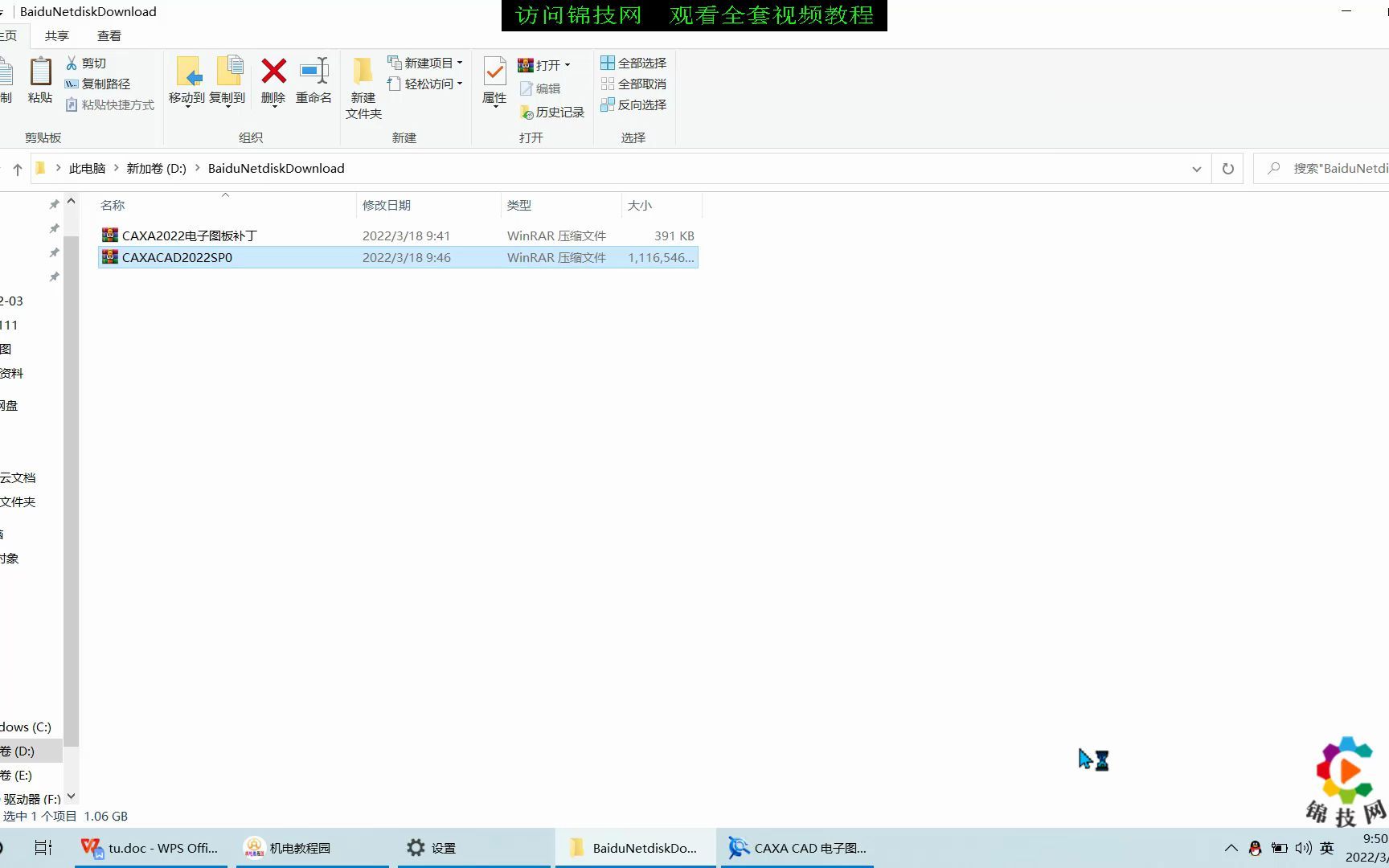Expand the Copy to dropdown arrow
The image size is (1389, 868).
(227, 107)
